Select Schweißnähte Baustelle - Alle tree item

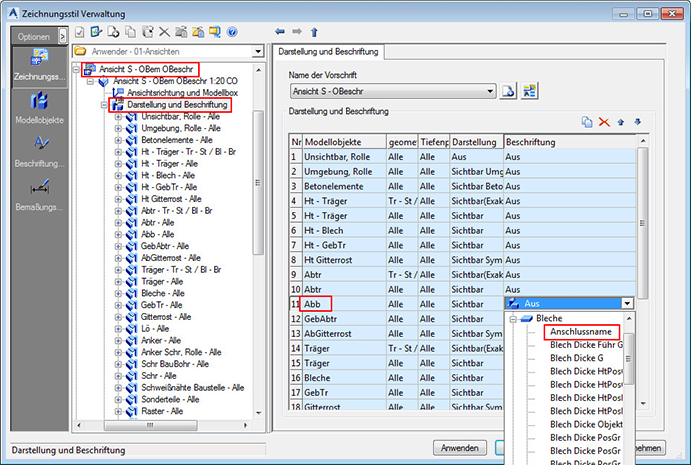pyautogui.click(x=193, y=388)
